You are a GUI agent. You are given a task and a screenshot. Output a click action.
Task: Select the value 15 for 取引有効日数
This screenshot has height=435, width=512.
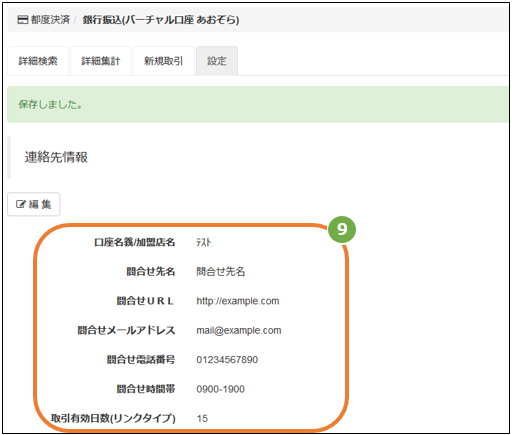point(202,418)
